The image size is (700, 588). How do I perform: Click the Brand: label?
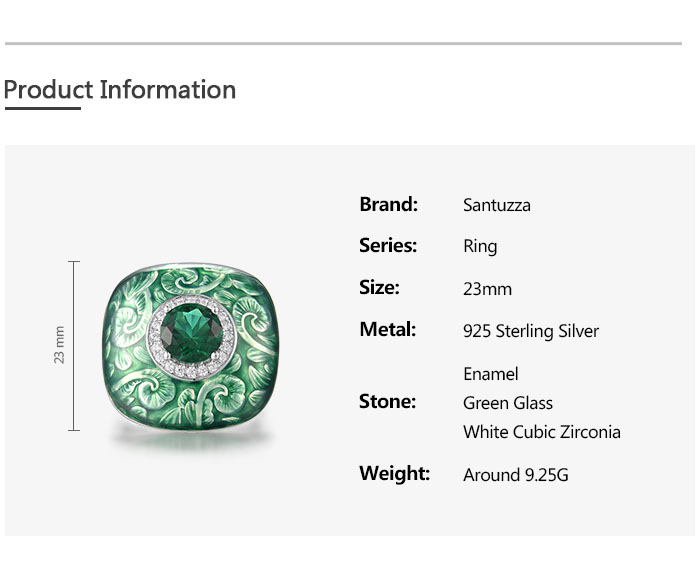(x=388, y=205)
